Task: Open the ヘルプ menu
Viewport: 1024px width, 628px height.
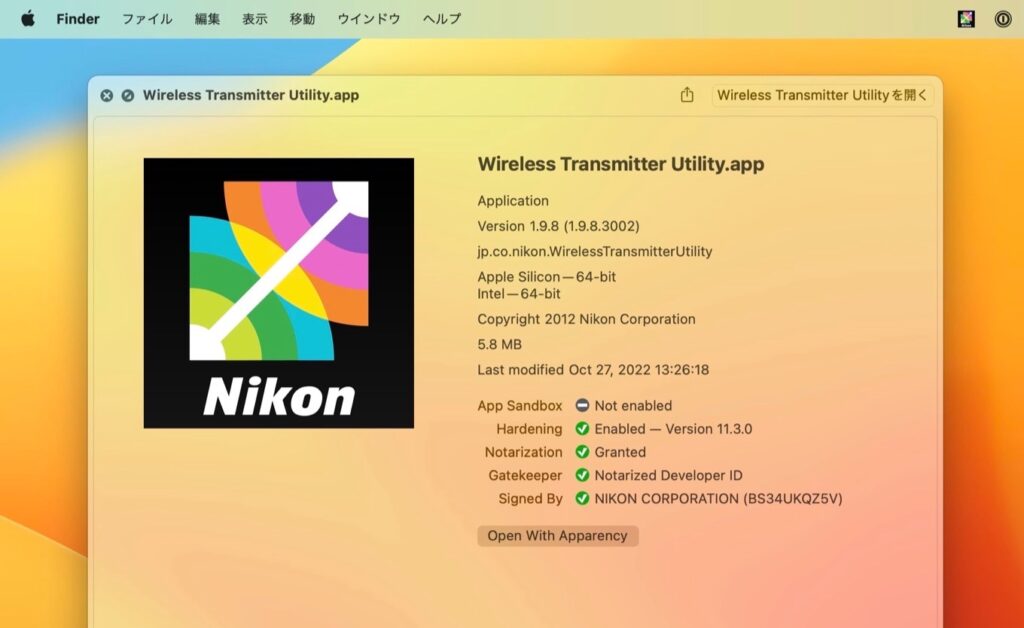Action: 441,19
